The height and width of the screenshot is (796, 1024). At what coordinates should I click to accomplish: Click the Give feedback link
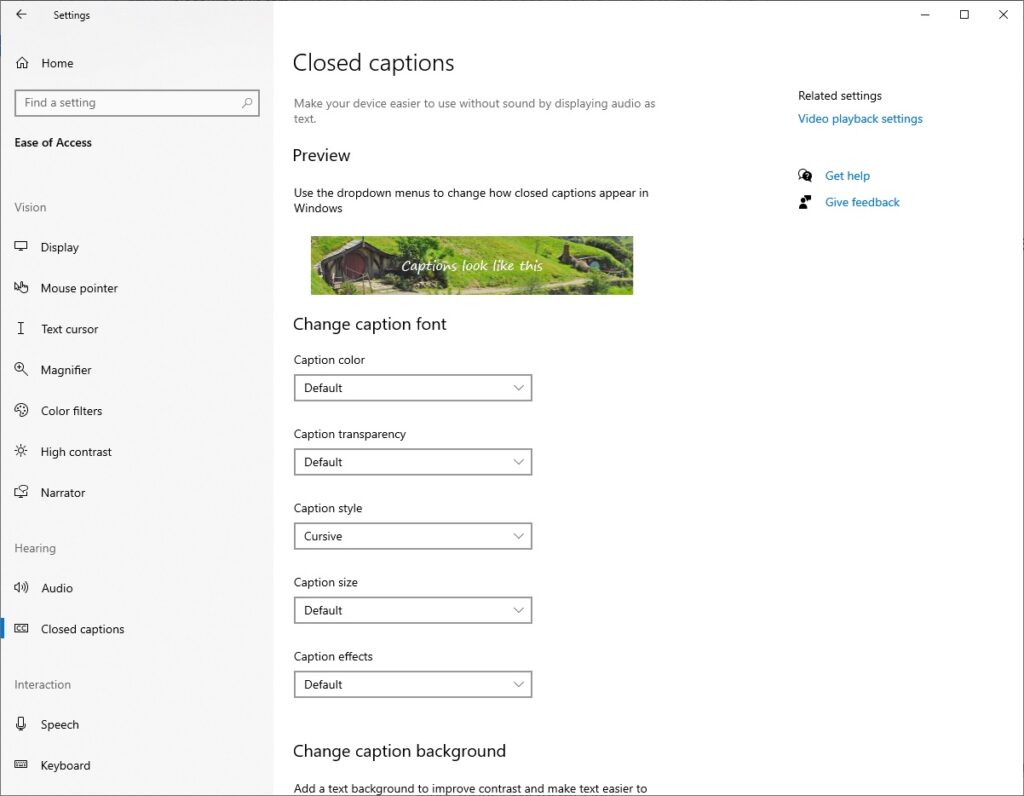click(862, 202)
